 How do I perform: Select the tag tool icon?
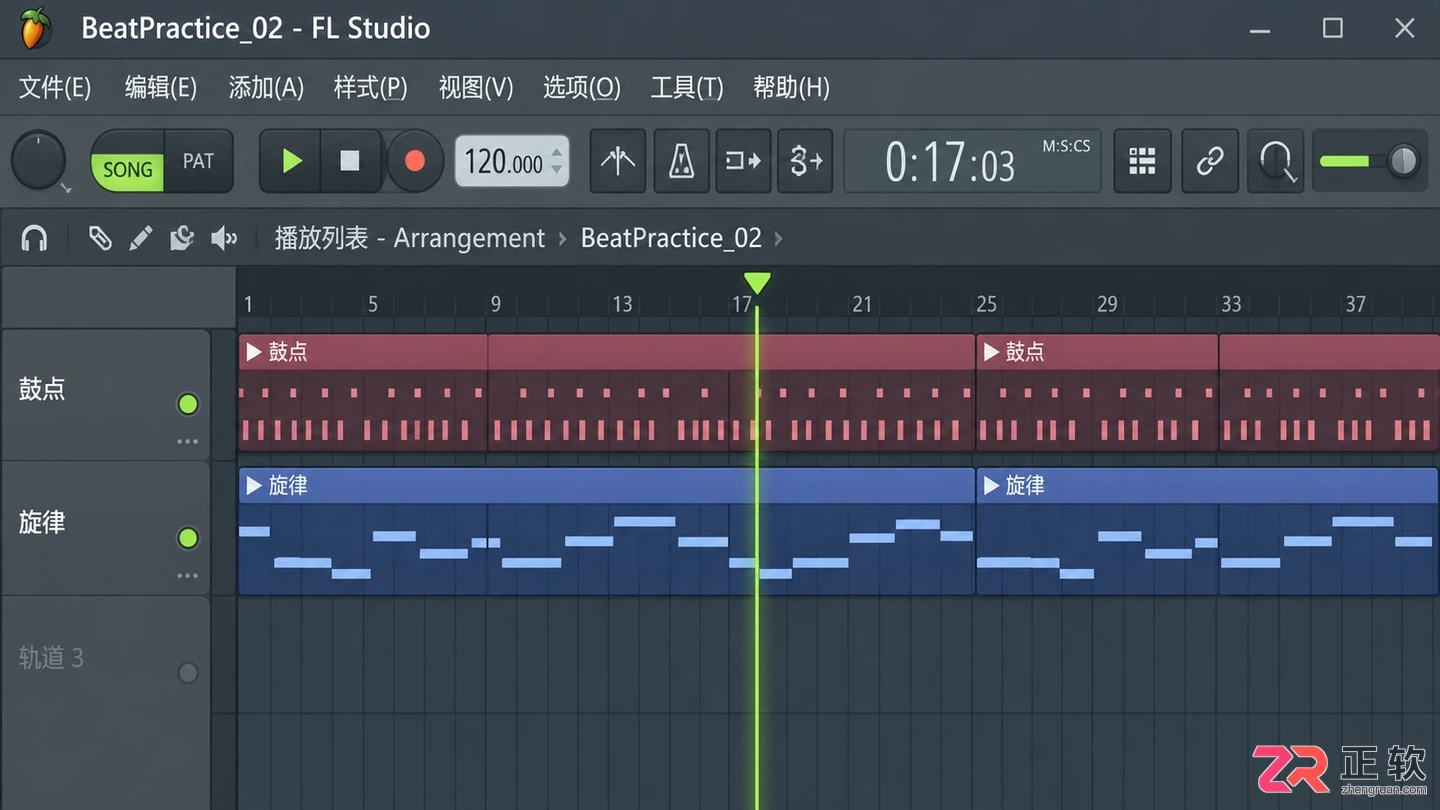[x=99, y=238]
